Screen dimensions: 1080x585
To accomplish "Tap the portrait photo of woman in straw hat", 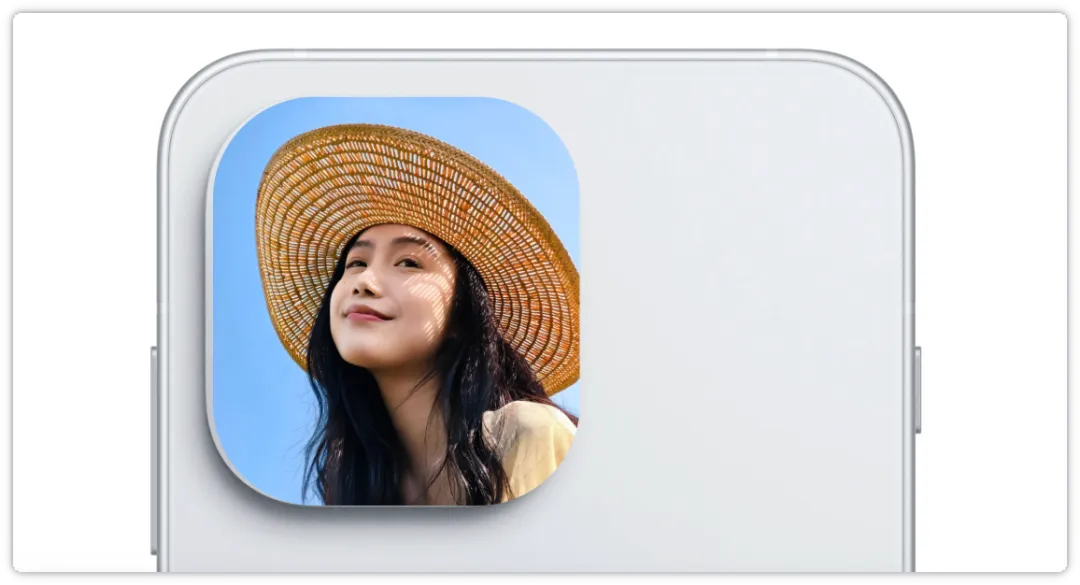I will (396, 301).
